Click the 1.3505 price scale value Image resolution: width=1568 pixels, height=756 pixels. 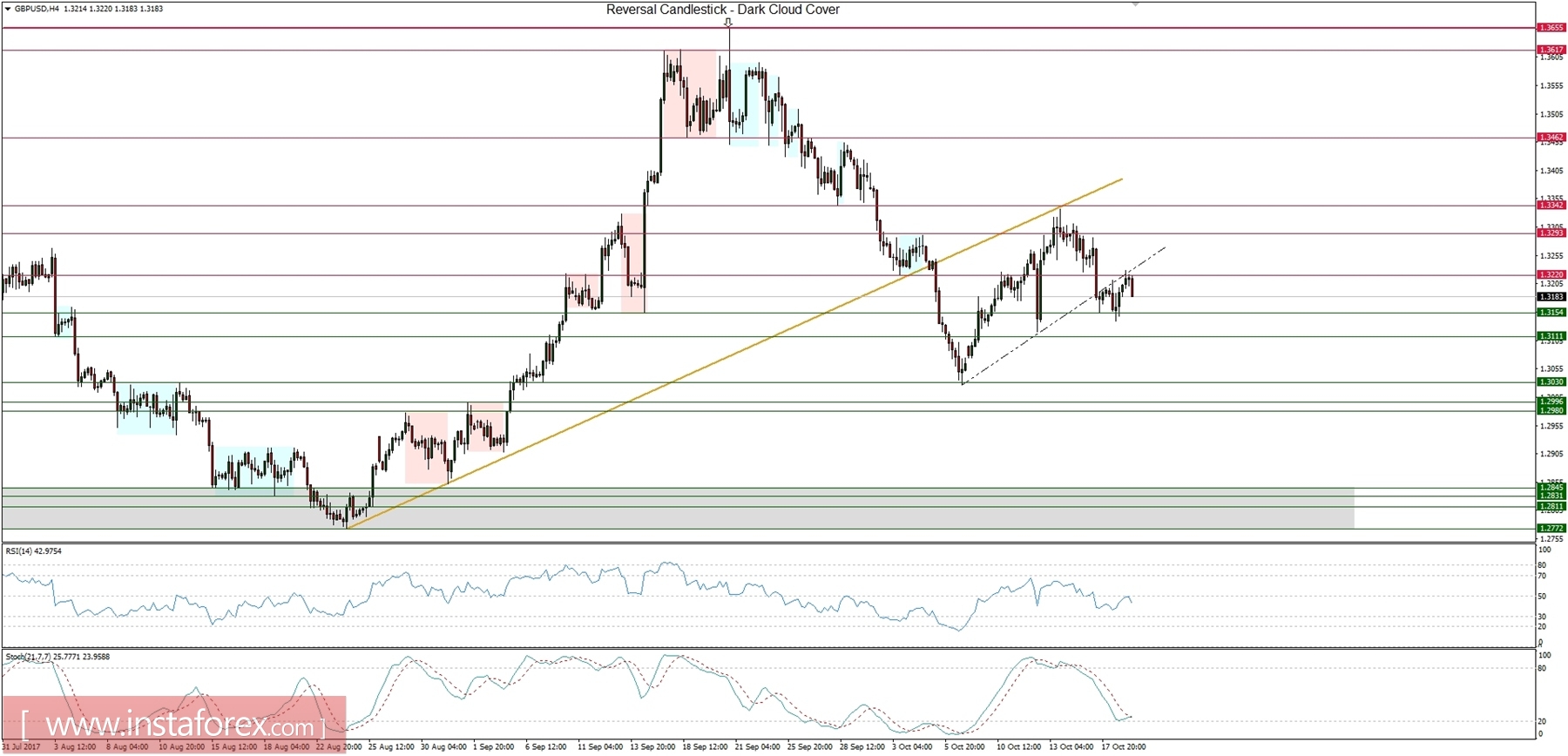point(1551,115)
